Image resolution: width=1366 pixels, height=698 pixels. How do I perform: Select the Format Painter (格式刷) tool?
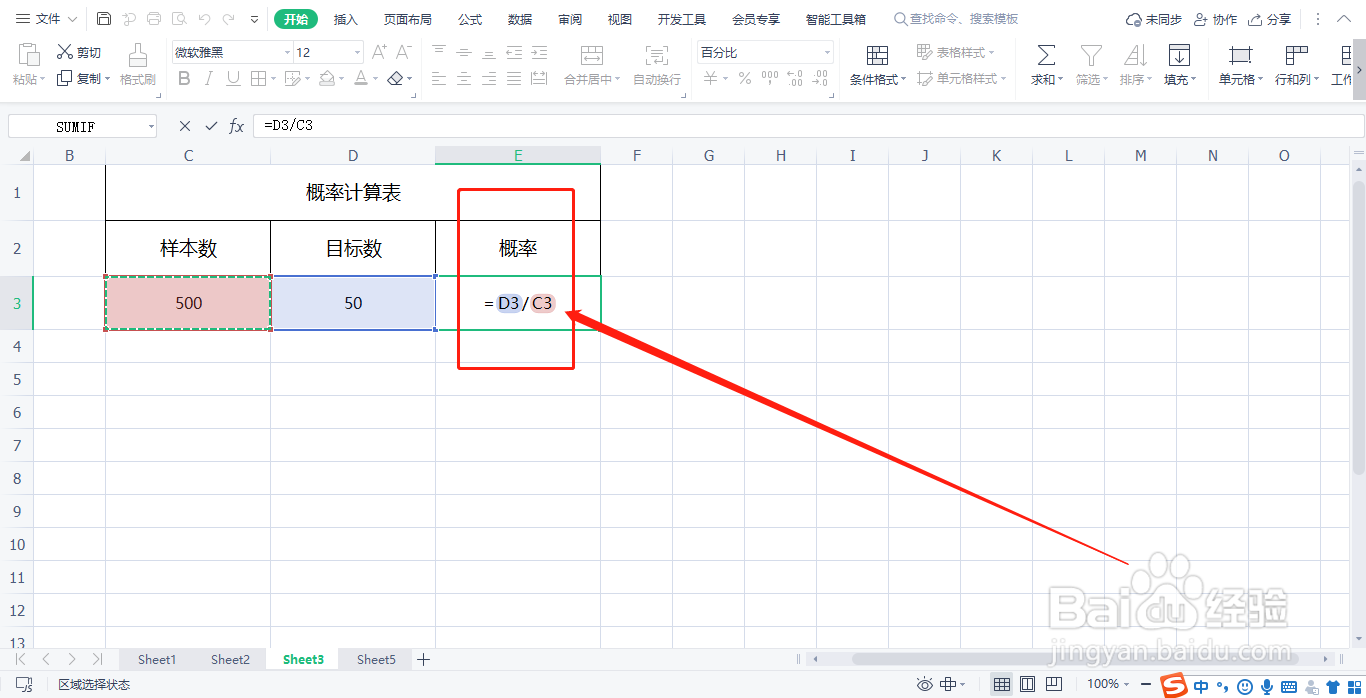pos(138,65)
